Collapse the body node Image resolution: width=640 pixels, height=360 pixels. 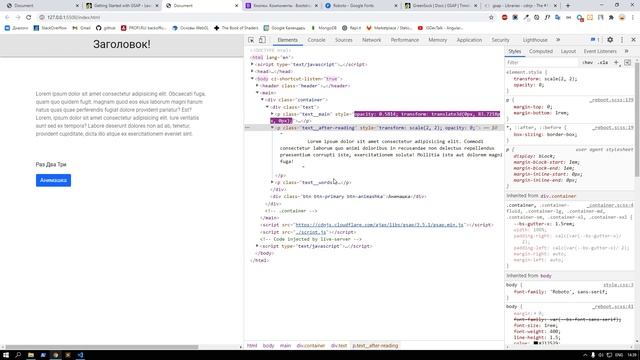[252, 78]
